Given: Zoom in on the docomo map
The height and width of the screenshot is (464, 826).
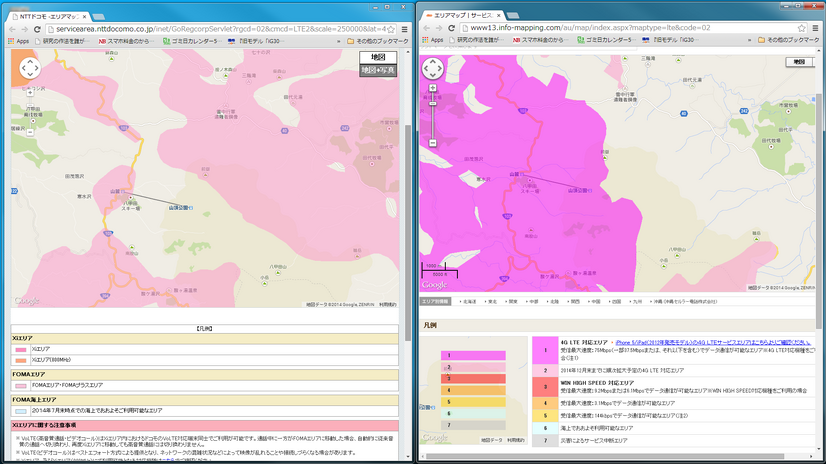Looking at the screenshot, I should point(30,93).
